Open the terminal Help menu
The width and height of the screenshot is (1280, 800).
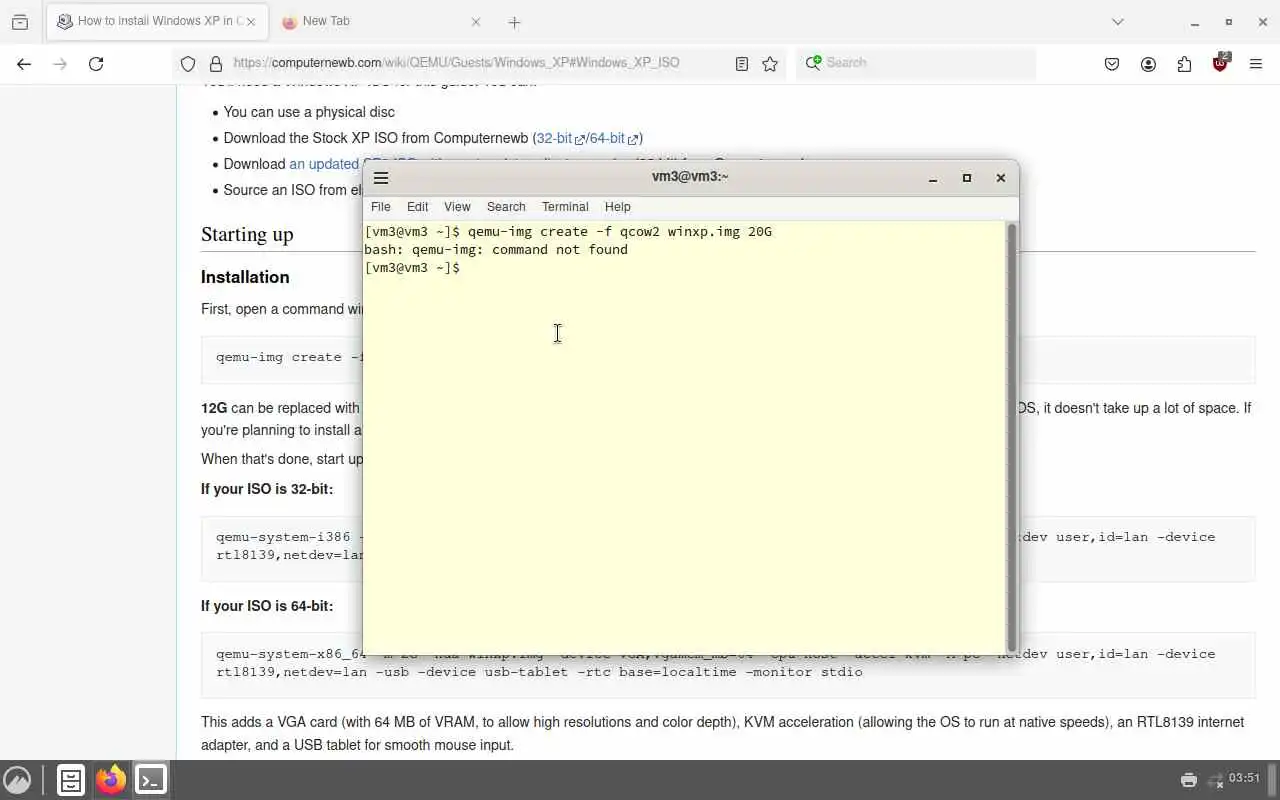tap(618, 207)
